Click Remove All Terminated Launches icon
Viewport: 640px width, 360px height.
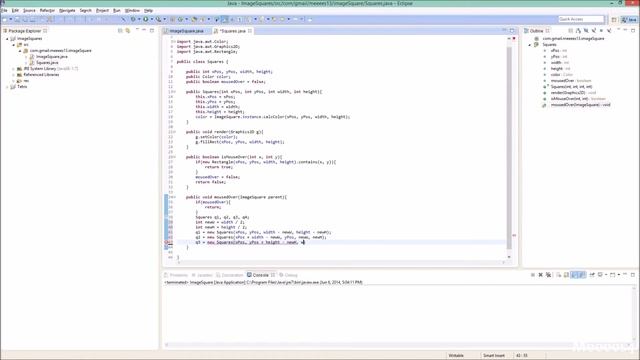549,275
